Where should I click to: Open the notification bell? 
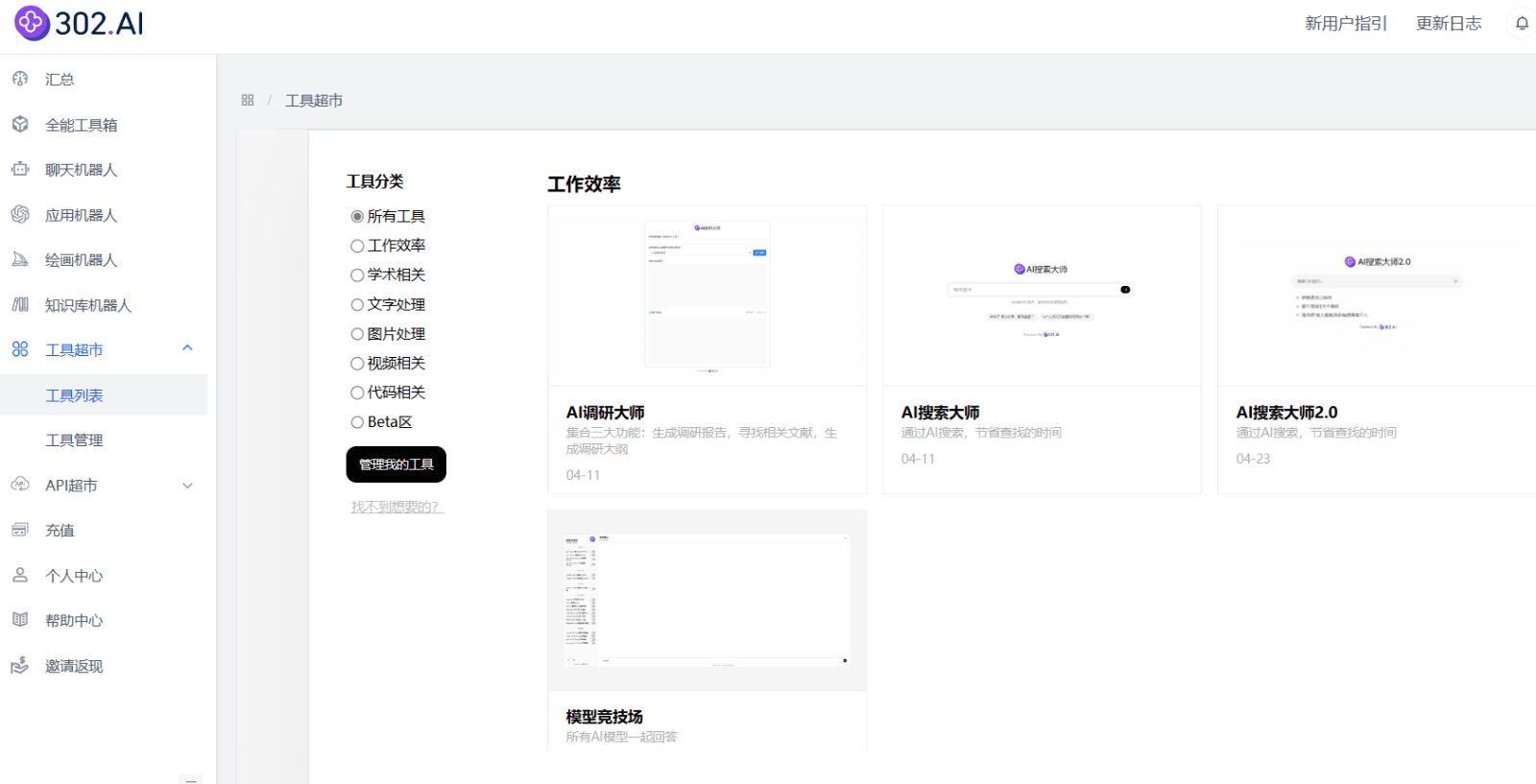pos(1522,23)
